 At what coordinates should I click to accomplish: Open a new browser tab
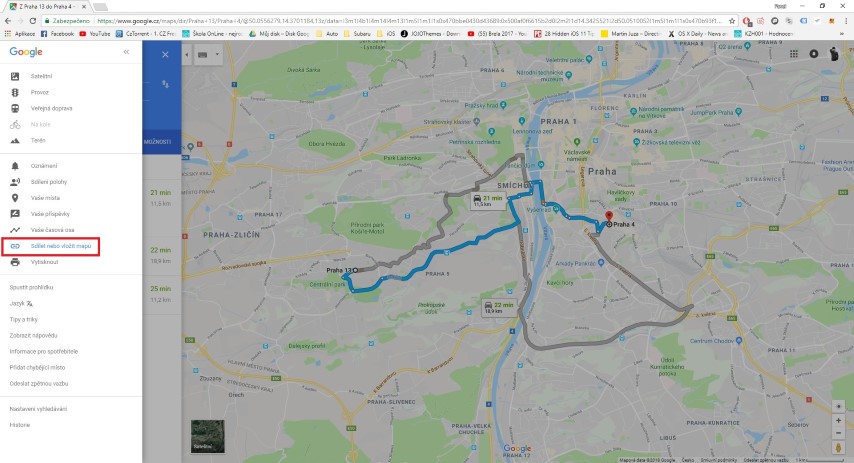100,7
